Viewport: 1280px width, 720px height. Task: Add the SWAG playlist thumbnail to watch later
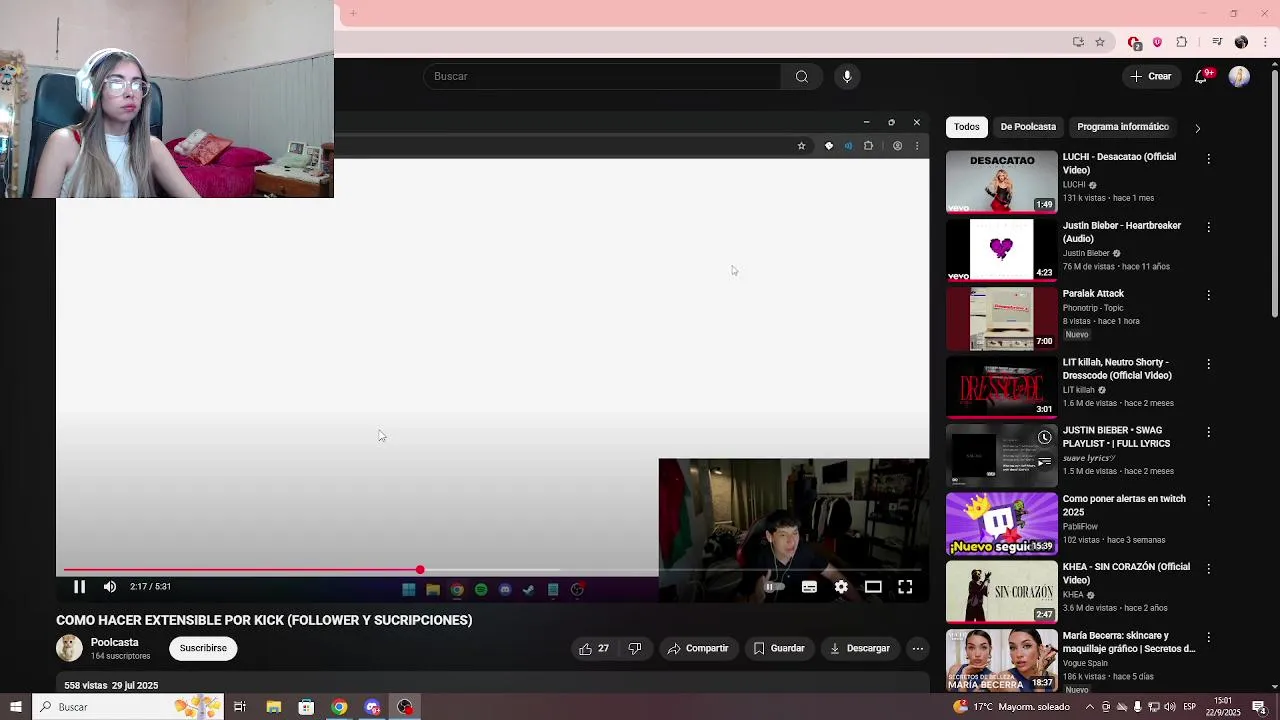click(x=1045, y=438)
